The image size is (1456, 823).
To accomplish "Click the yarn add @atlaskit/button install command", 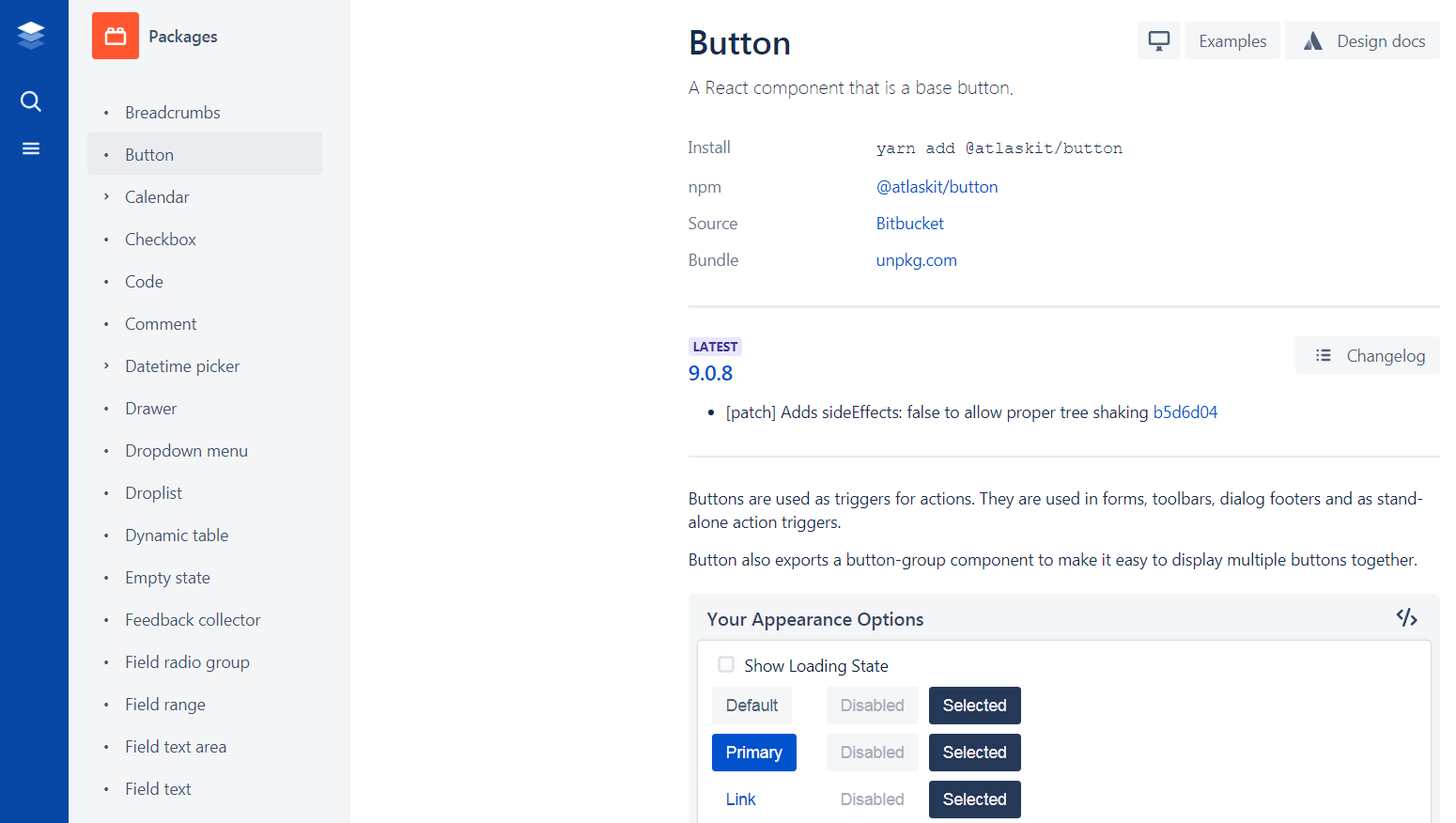I will point(999,148).
